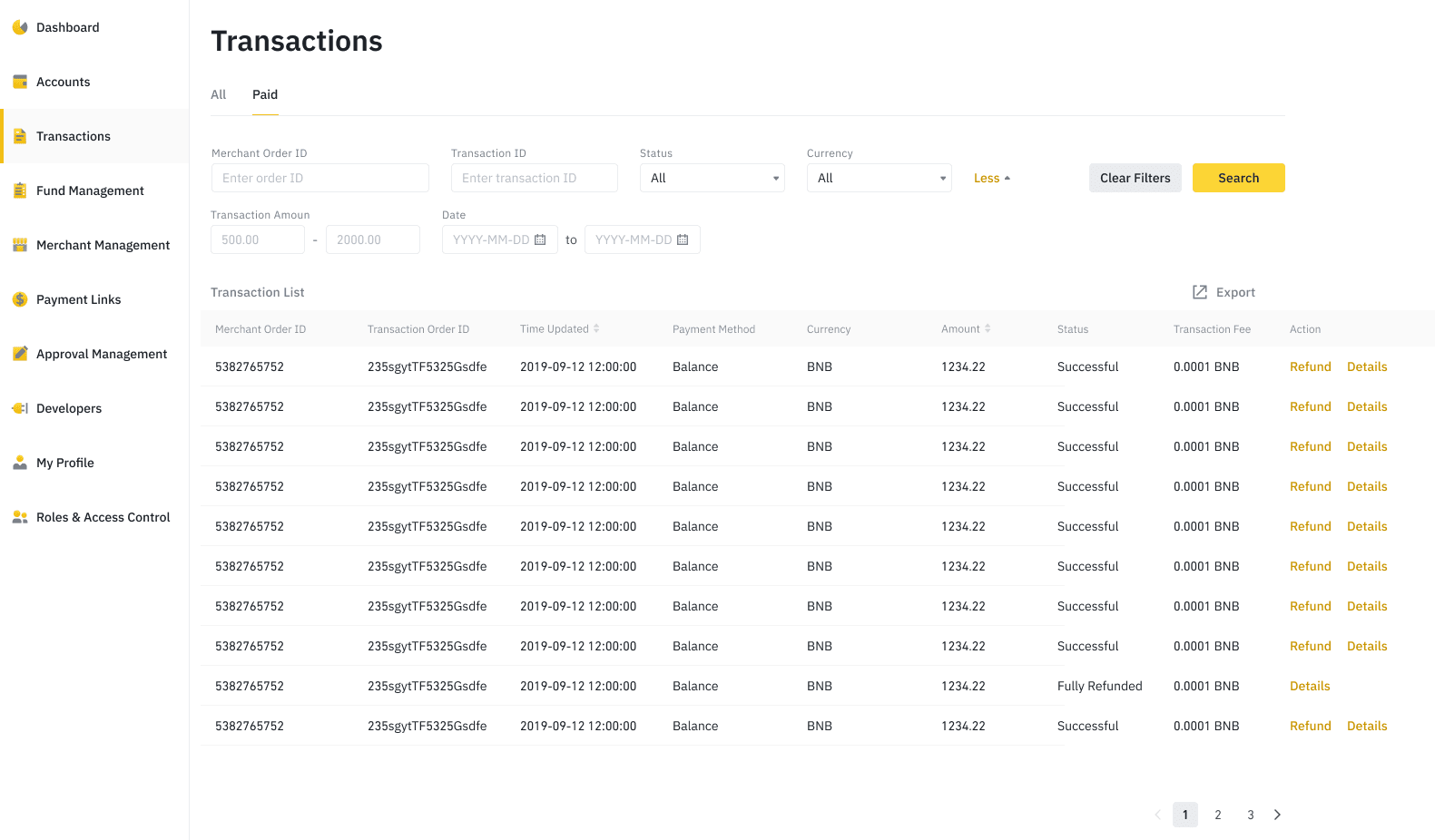Click the Roles & Access Control users icon
Screen dimensions: 1435x840
pos(20,517)
